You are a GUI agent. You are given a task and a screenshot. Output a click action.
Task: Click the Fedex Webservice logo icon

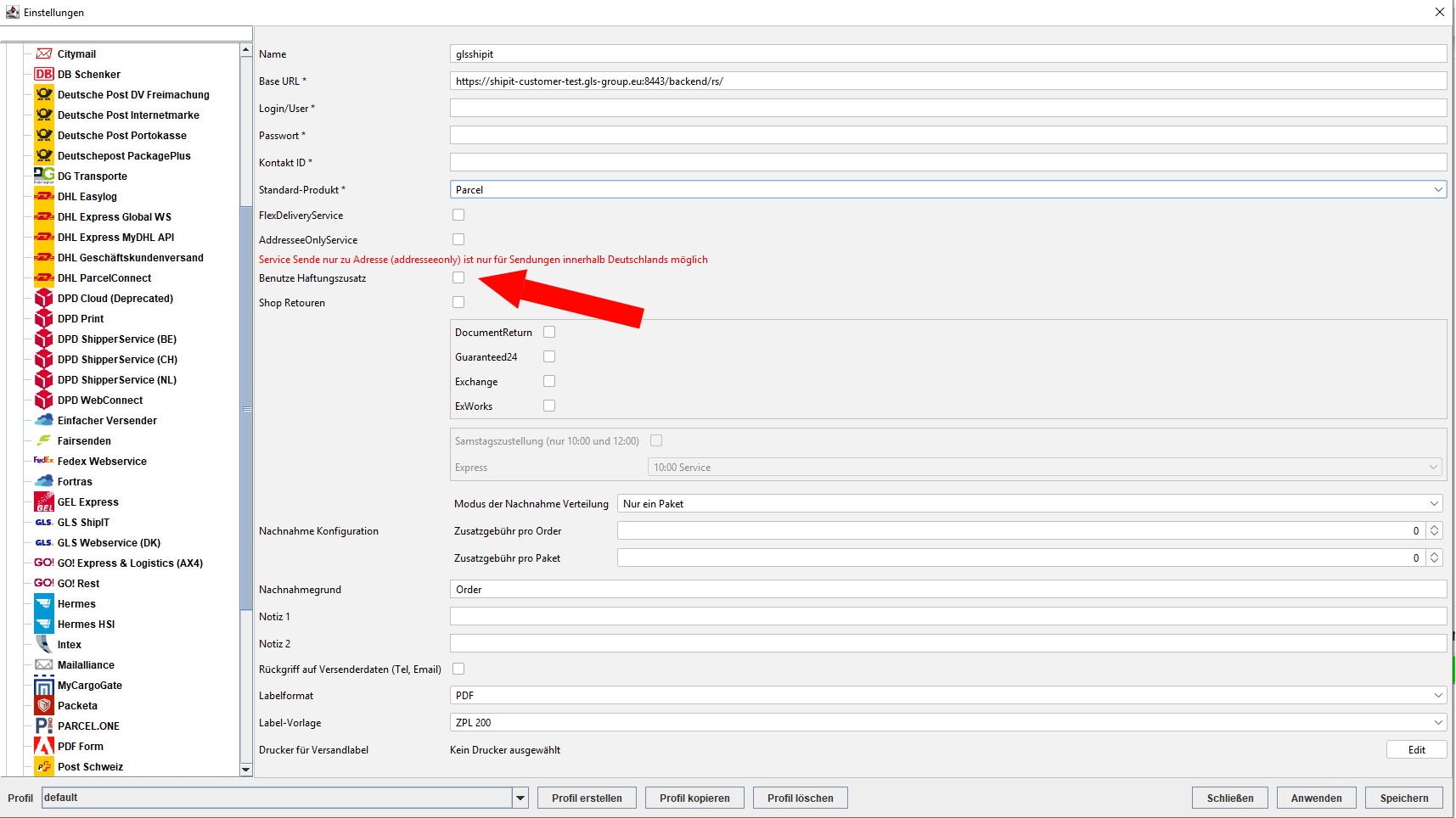click(x=44, y=461)
